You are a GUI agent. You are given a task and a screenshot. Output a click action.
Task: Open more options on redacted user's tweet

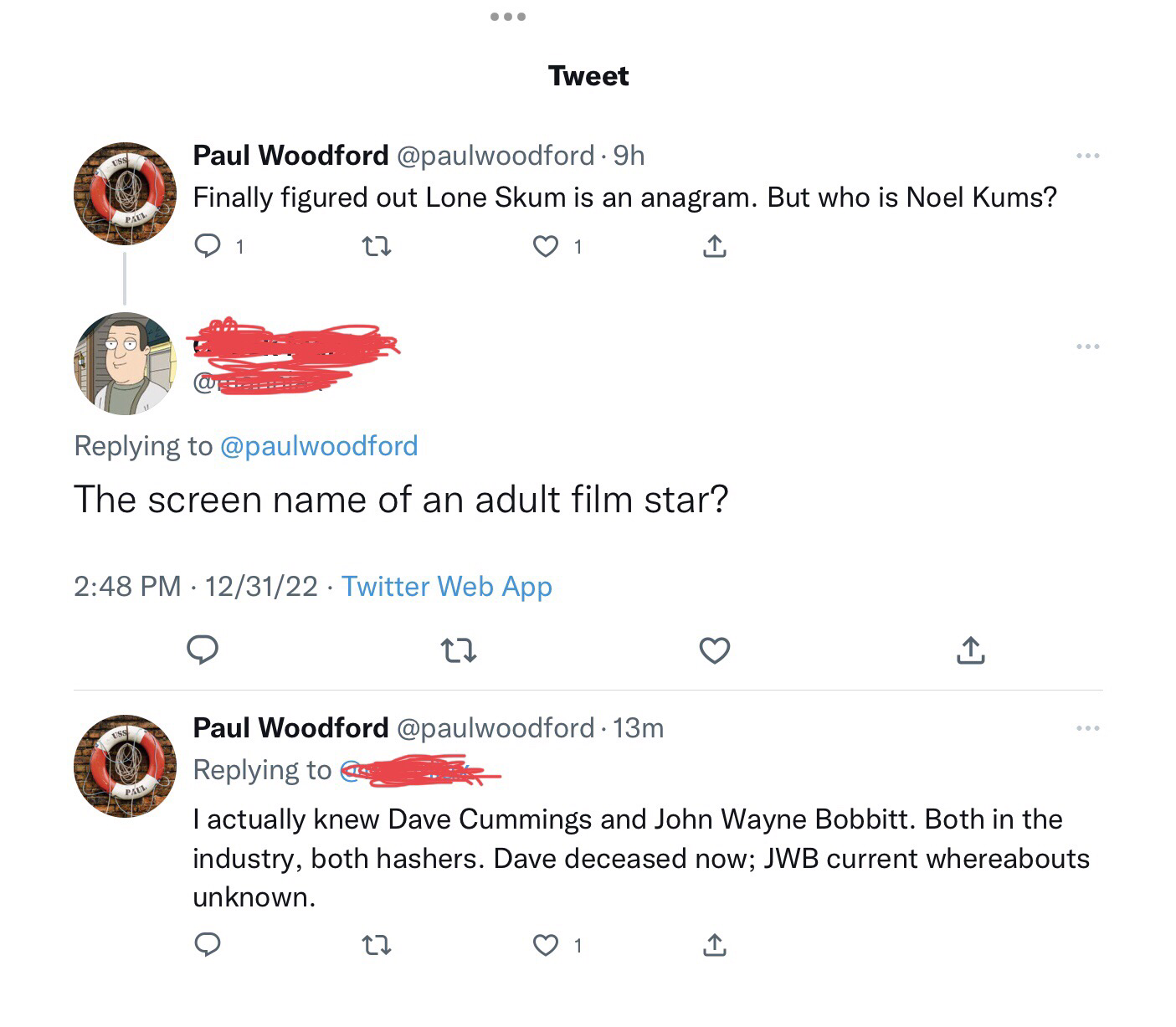1087,347
